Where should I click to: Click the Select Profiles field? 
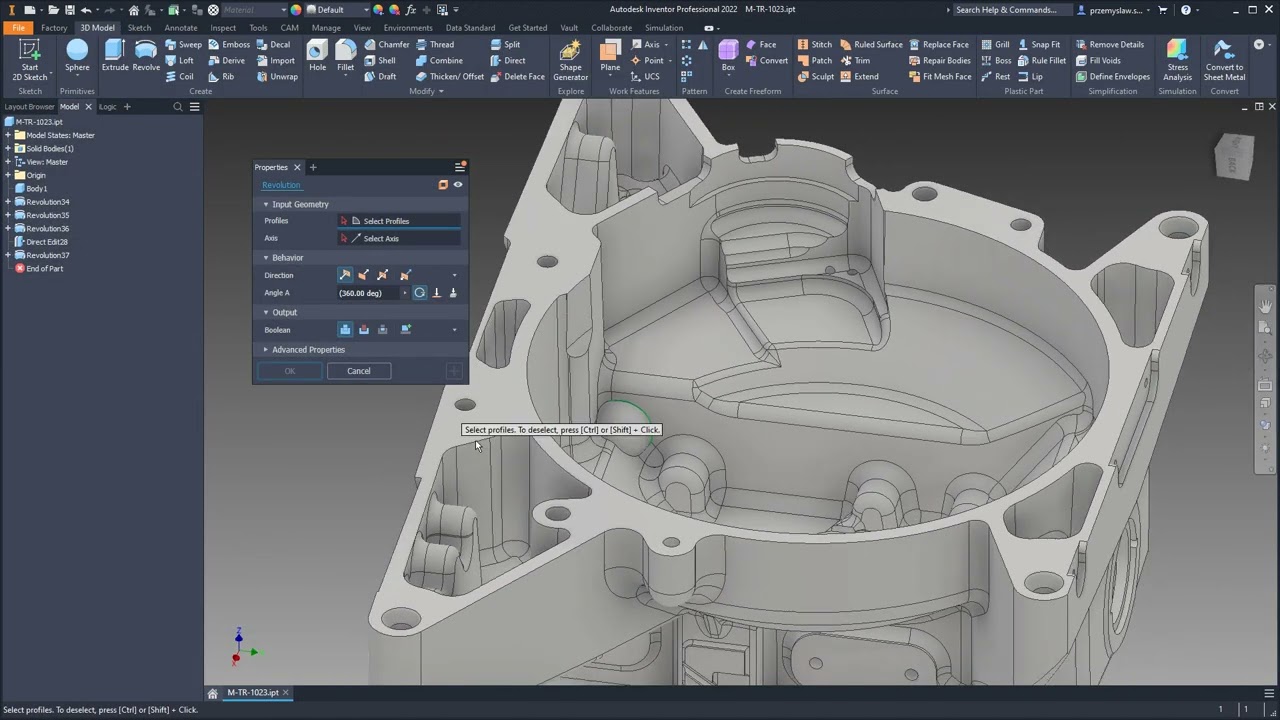pyautogui.click(x=400, y=221)
